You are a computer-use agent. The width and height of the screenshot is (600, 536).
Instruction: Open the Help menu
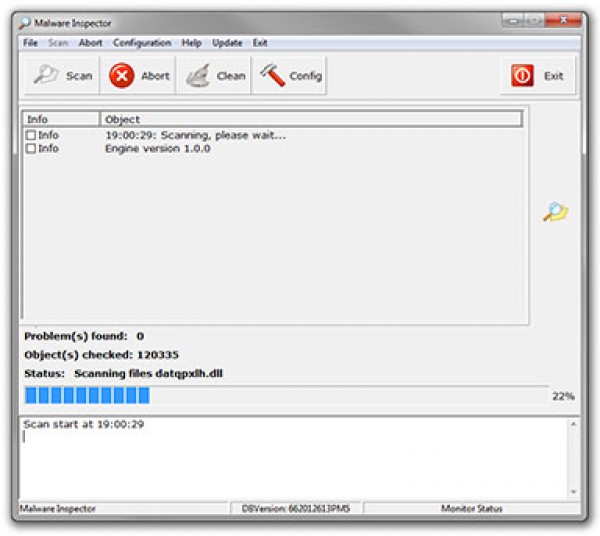[191, 43]
